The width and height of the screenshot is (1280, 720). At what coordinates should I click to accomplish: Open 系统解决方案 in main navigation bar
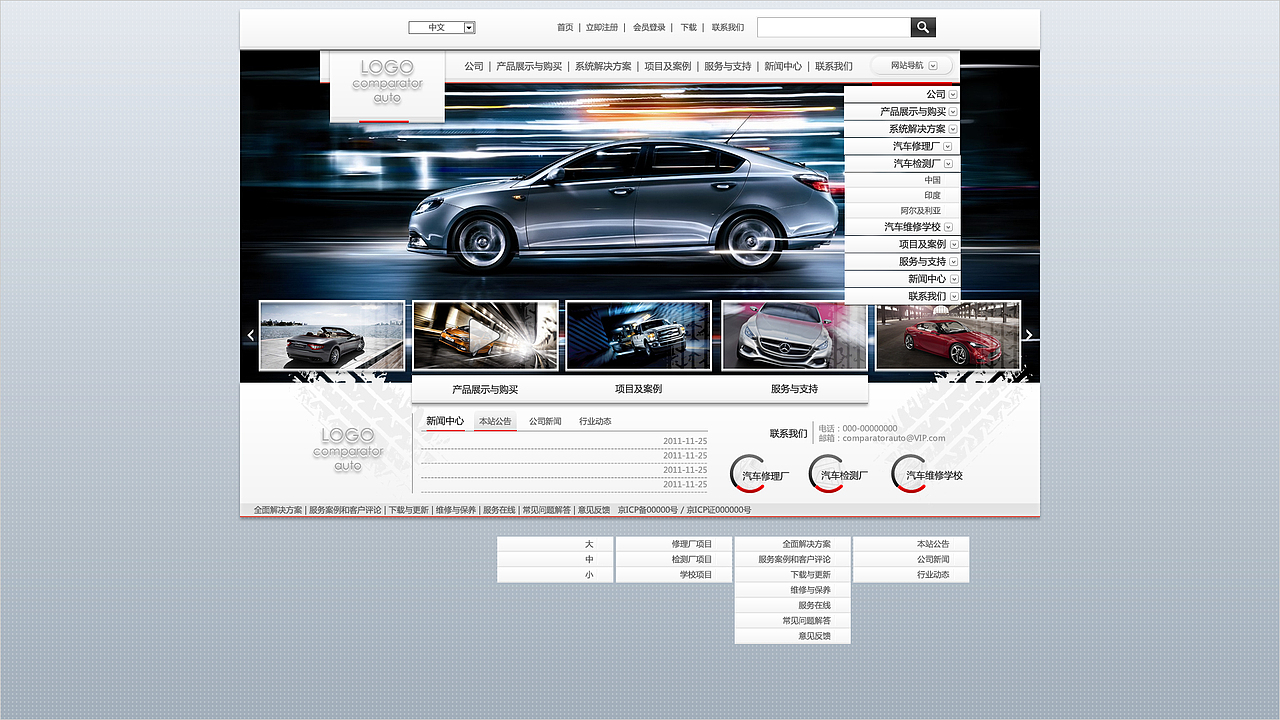coord(603,66)
